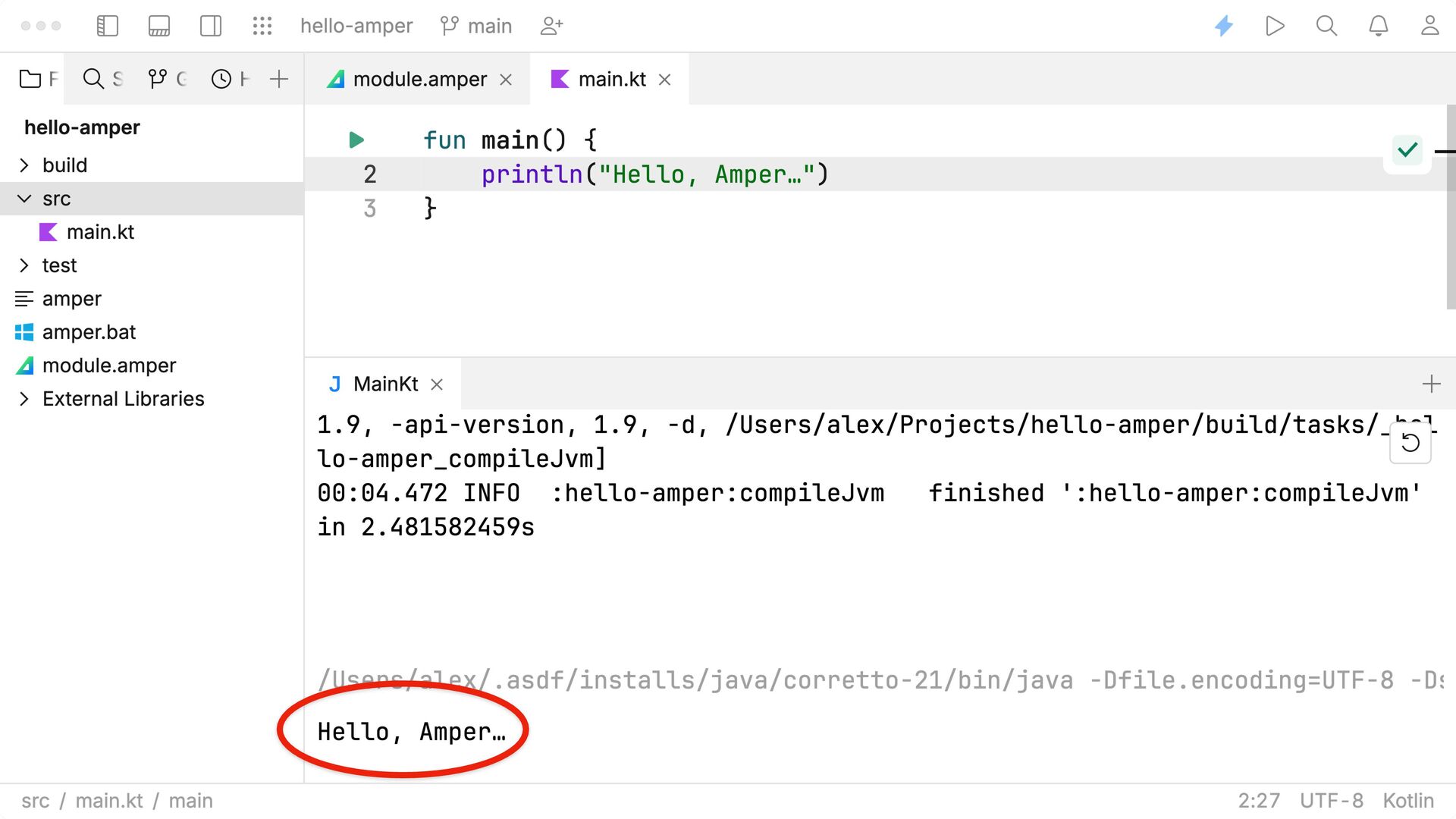Viewport: 1456px width, 819px height.
Task: Click the Kotlin icon on main.kt tab
Action: click(x=560, y=79)
